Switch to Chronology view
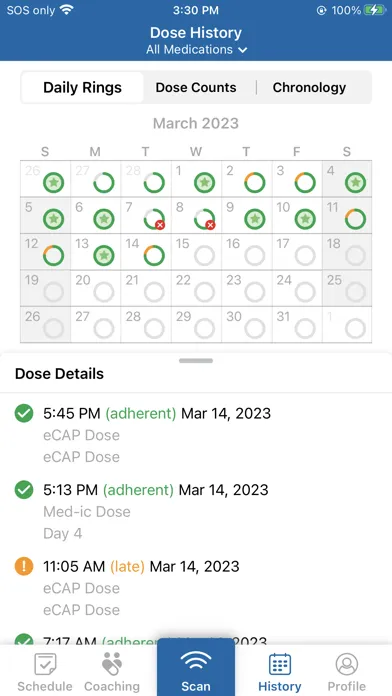 (309, 87)
